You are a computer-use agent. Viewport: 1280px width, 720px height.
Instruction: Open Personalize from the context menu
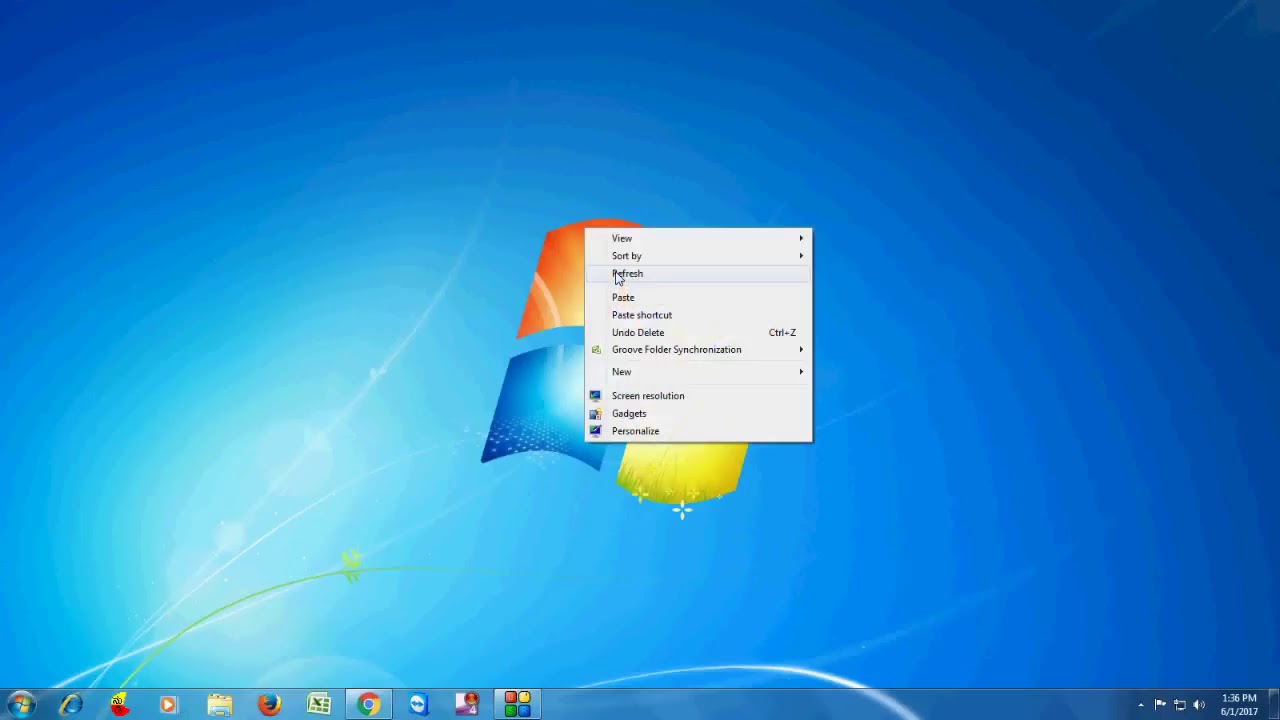pyautogui.click(x=698, y=431)
